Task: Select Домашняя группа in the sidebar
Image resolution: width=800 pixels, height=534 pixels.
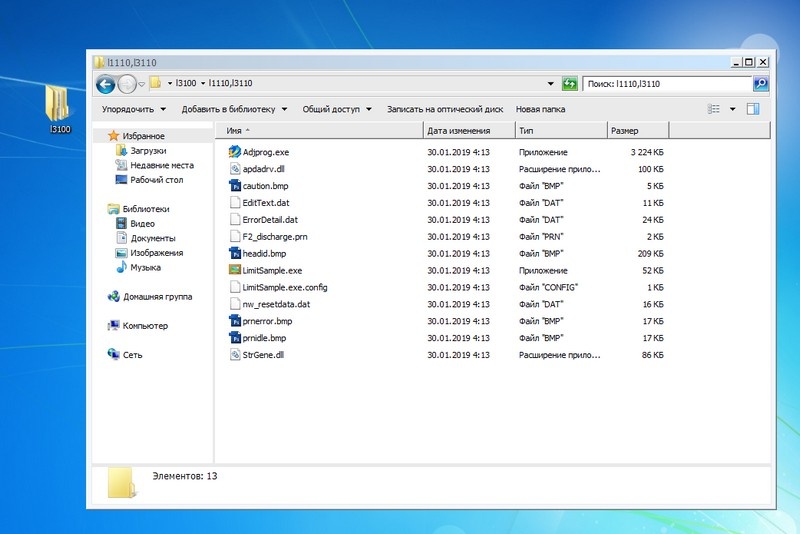Action: 157,296
